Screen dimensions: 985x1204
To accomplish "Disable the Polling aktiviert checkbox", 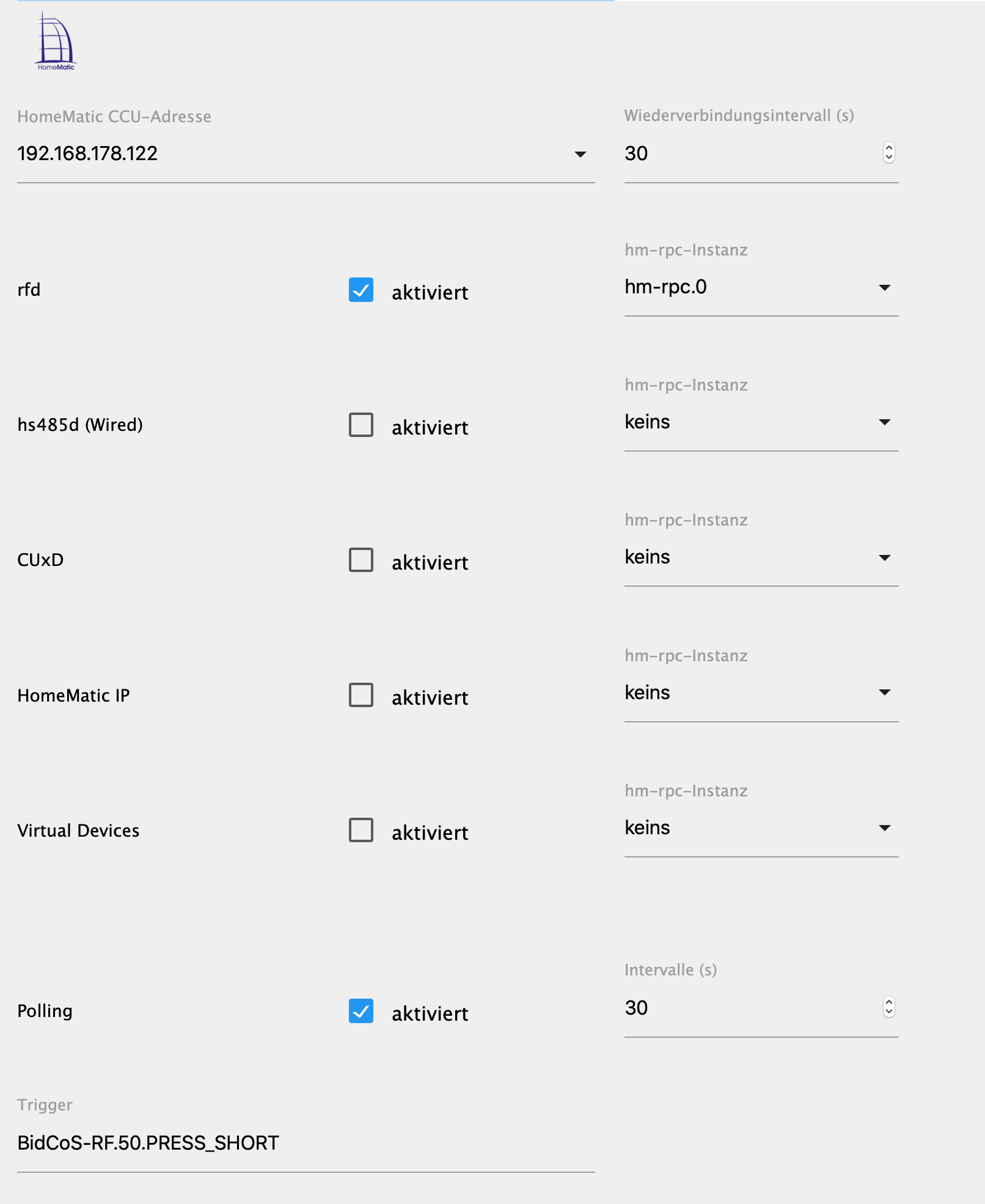I will click(361, 1011).
